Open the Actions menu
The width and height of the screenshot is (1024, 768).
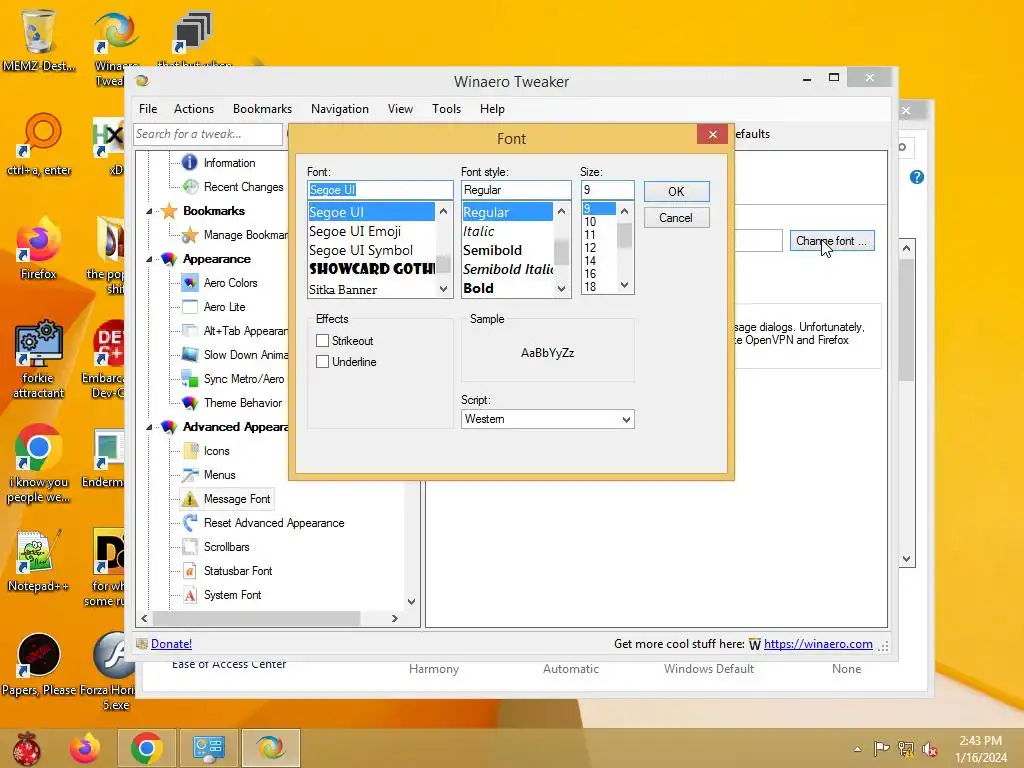point(194,109)
